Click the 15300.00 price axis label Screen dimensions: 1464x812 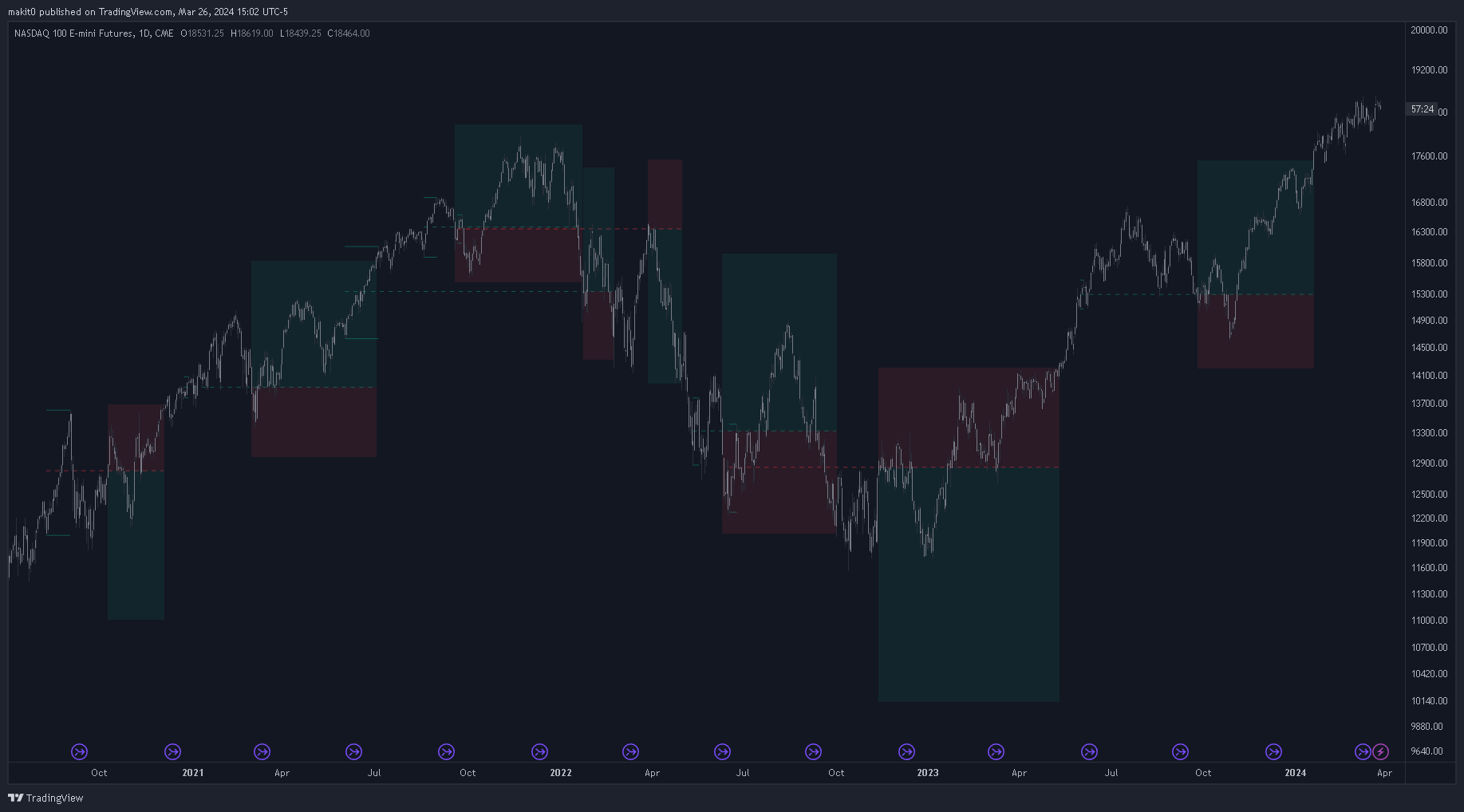1429,294
